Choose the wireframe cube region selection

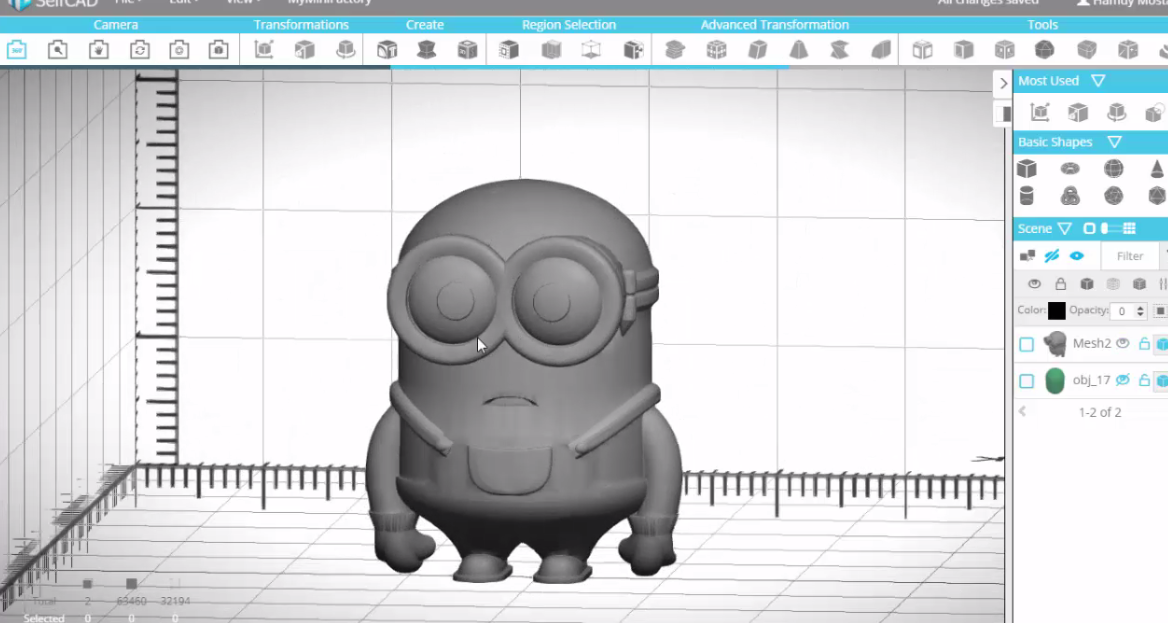[x=591, y=50]
